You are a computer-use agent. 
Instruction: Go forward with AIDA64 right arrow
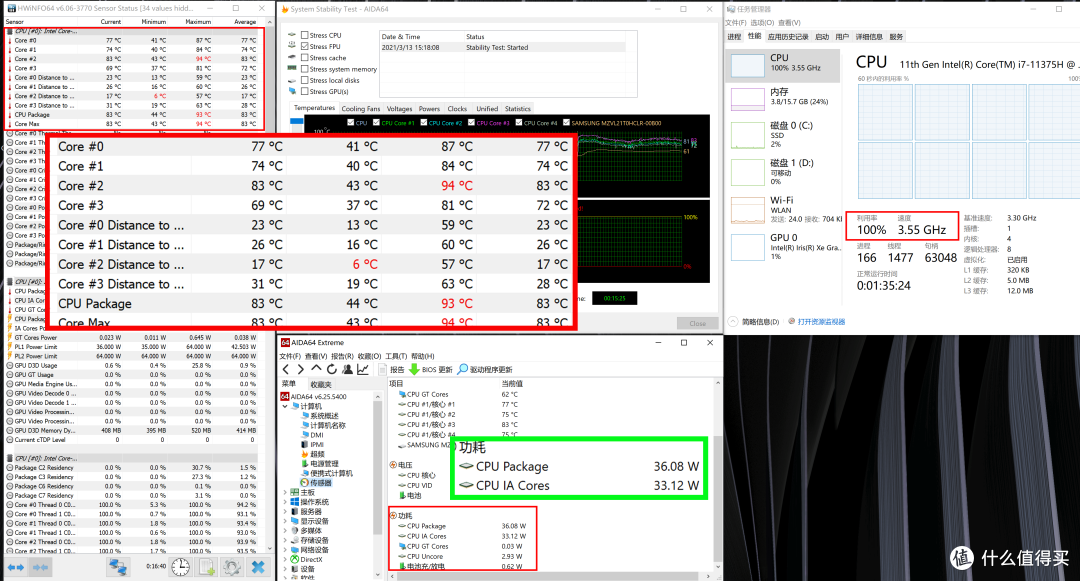coord(300,370)
